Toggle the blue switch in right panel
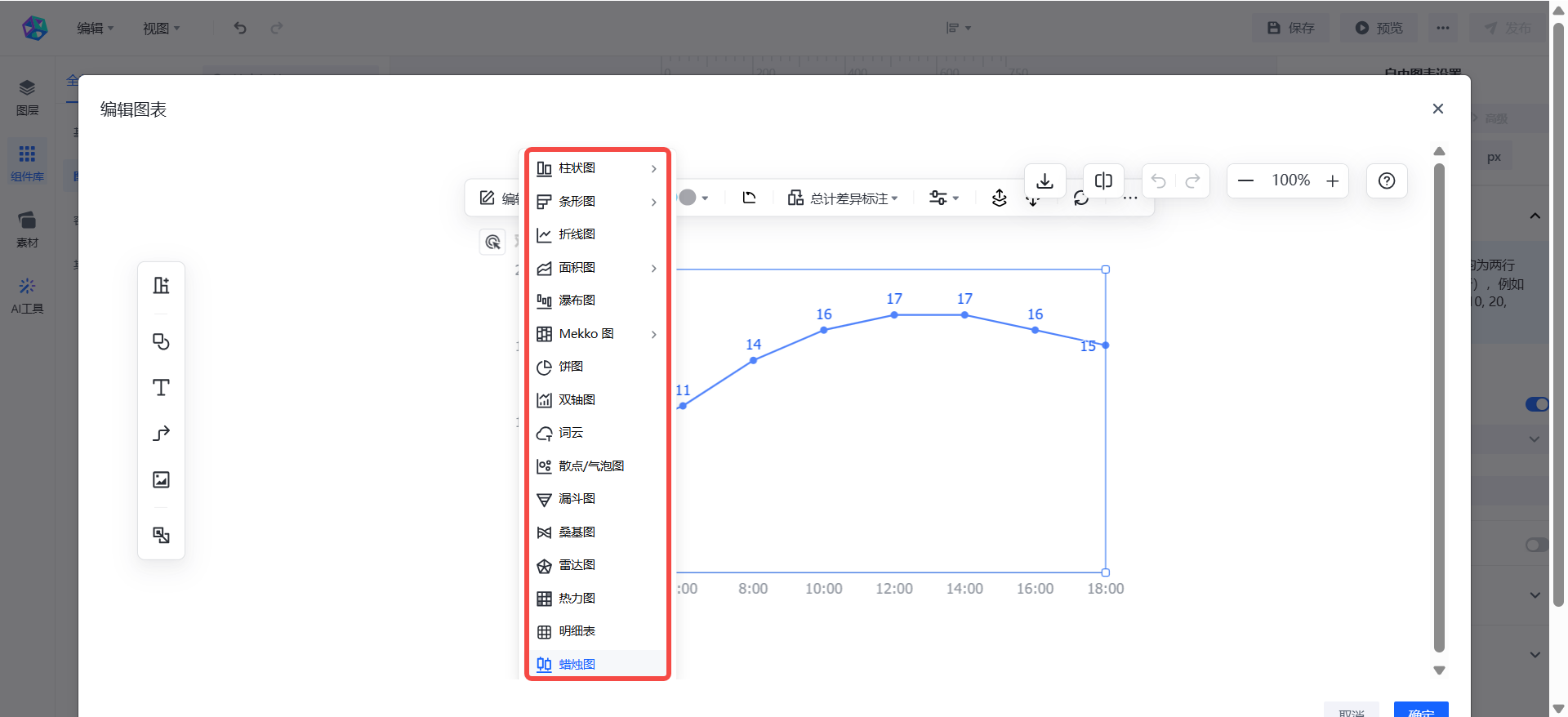Image resolution: width=1568 pixels, height=717 pixels. point(1536,404)
